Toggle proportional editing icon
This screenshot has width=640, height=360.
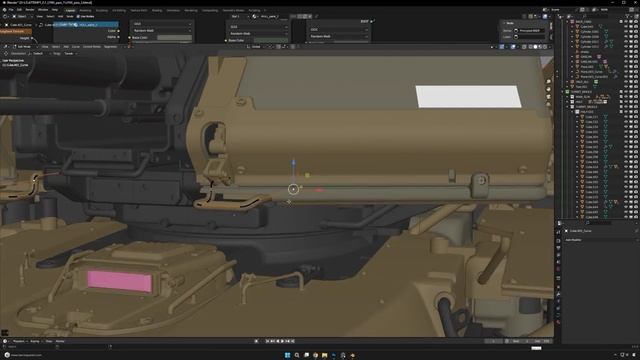pos(293,47)
